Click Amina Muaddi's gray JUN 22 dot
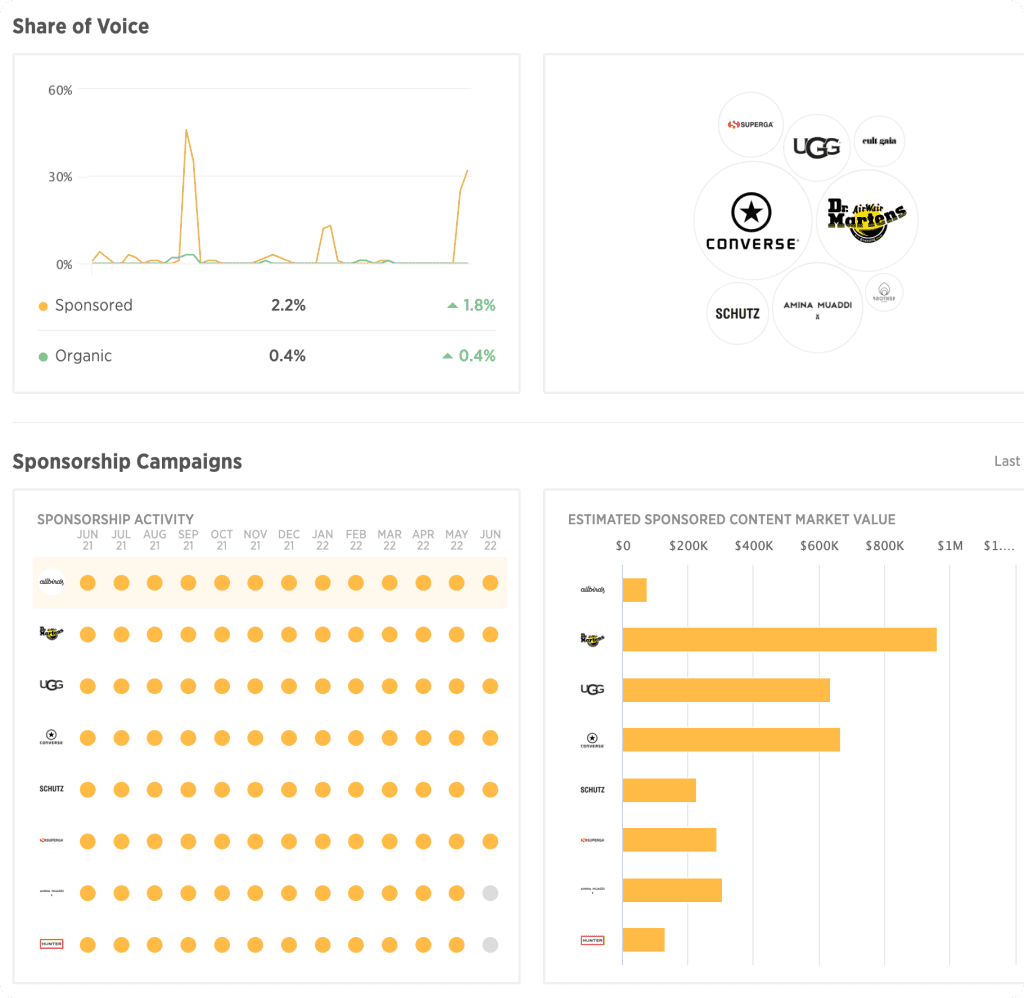1024x998 pixels. click(490, 893)
